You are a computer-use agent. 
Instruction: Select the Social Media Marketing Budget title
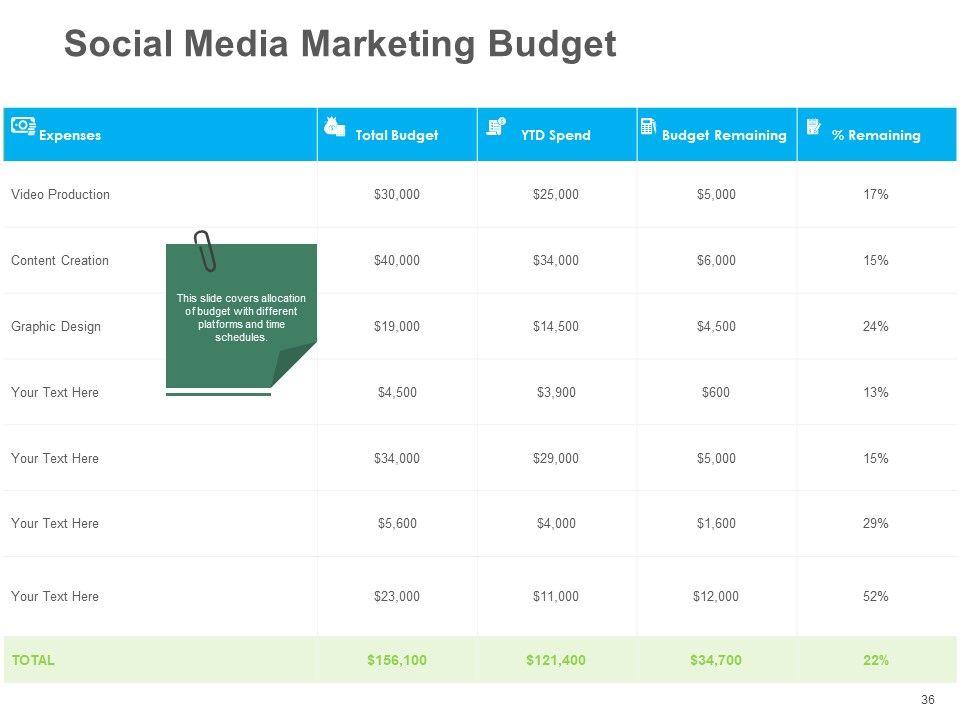click(340, 45)
